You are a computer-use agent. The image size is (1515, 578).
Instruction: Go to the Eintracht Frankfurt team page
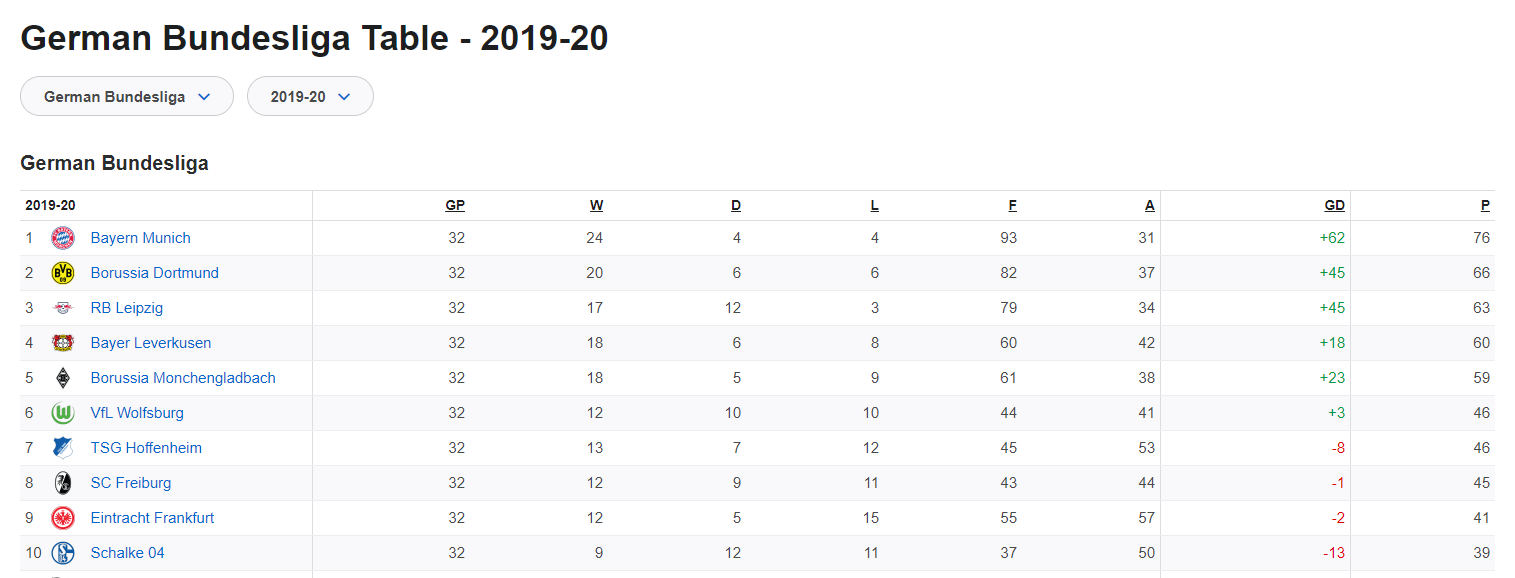(x=152, y=518)
